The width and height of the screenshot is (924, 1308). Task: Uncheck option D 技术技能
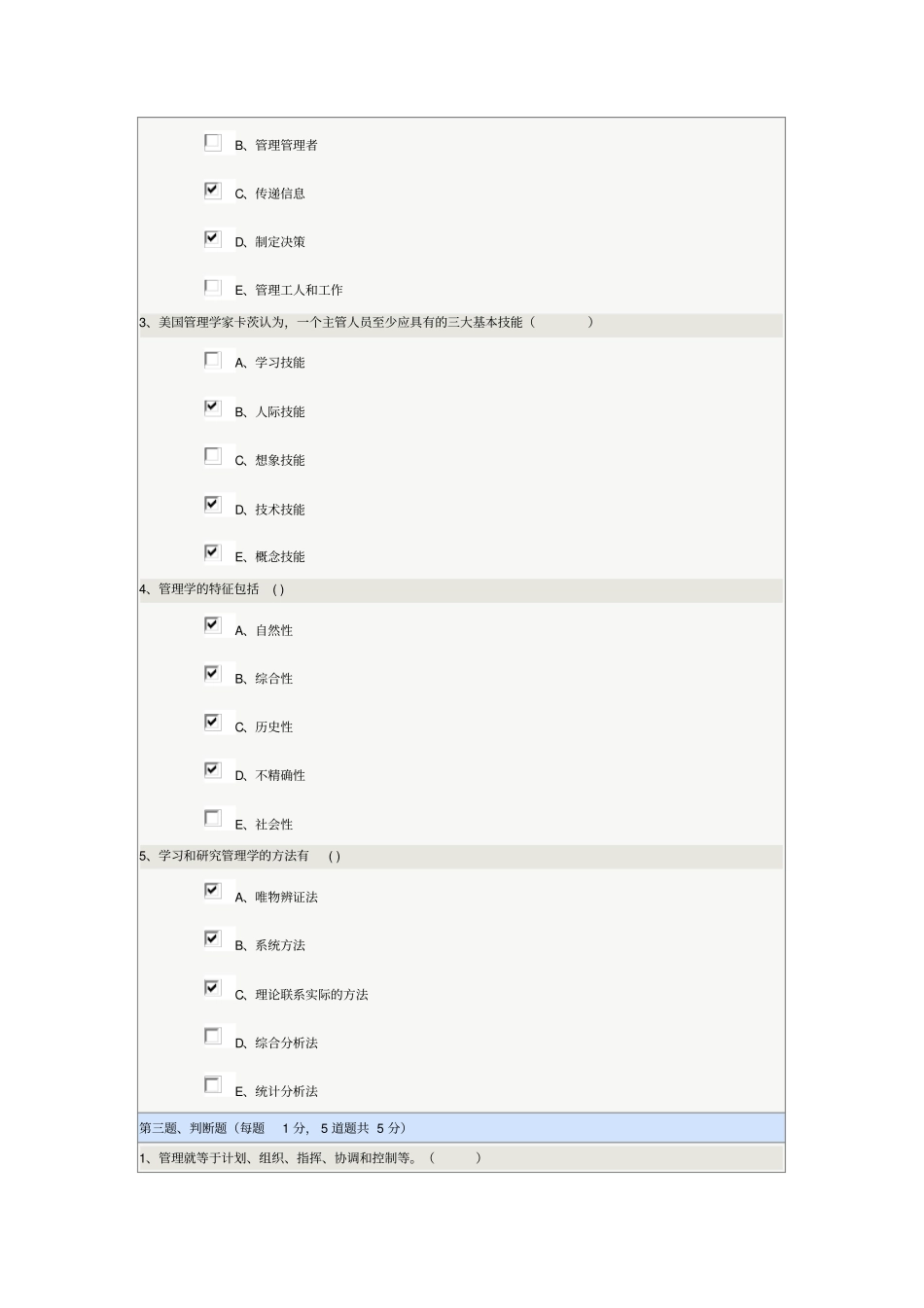213,505
